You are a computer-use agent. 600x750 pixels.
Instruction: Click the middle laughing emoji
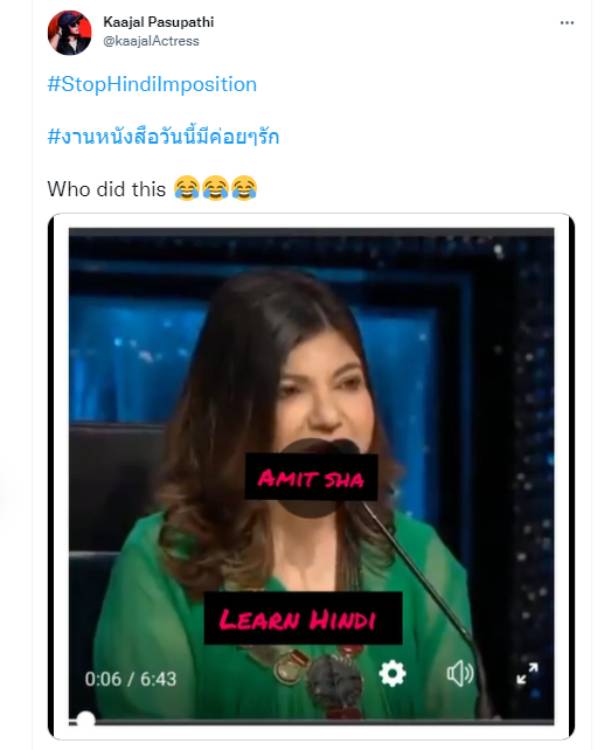[215, 188]
